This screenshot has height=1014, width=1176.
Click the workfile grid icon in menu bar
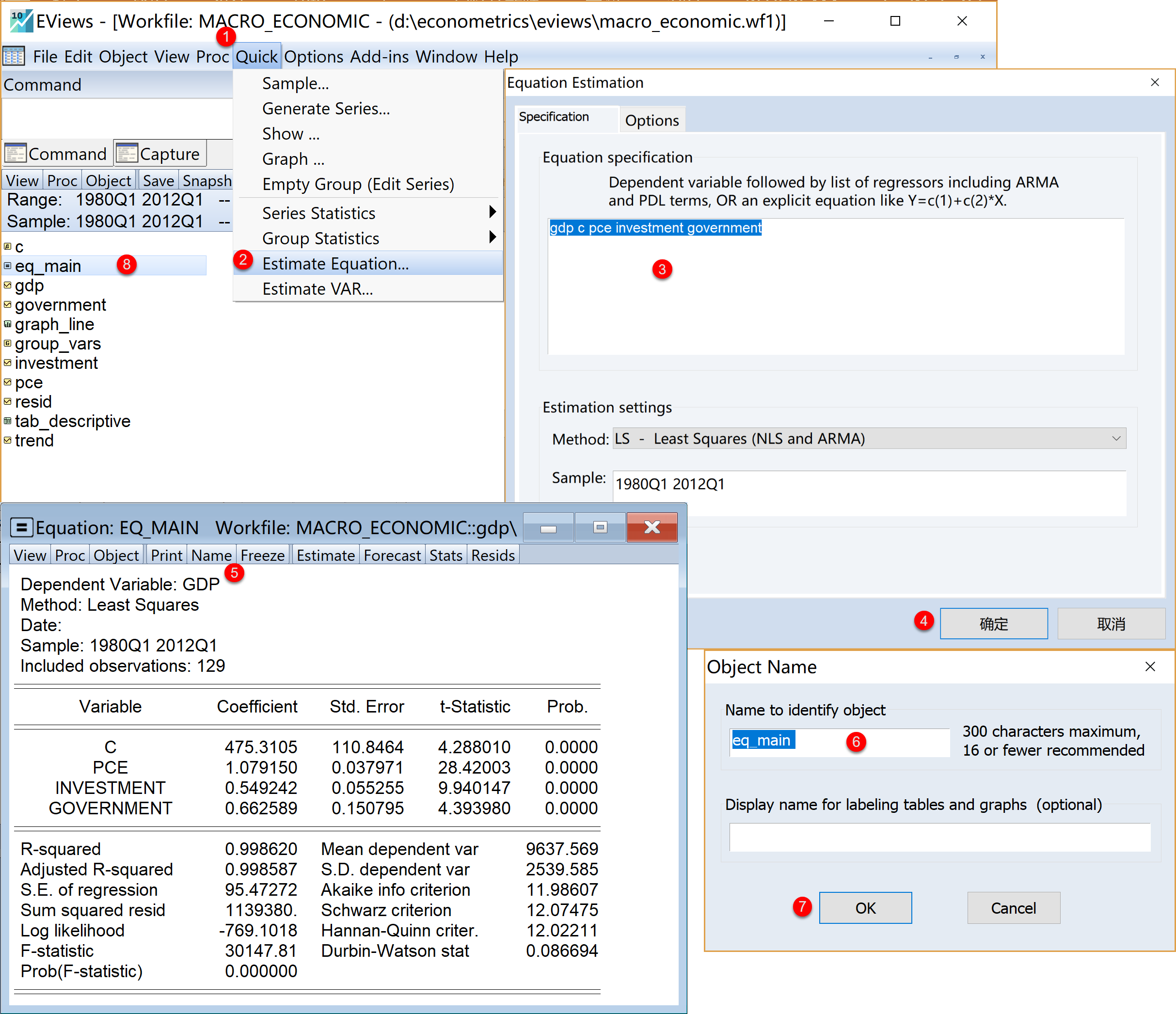click(x=14, y=56)
